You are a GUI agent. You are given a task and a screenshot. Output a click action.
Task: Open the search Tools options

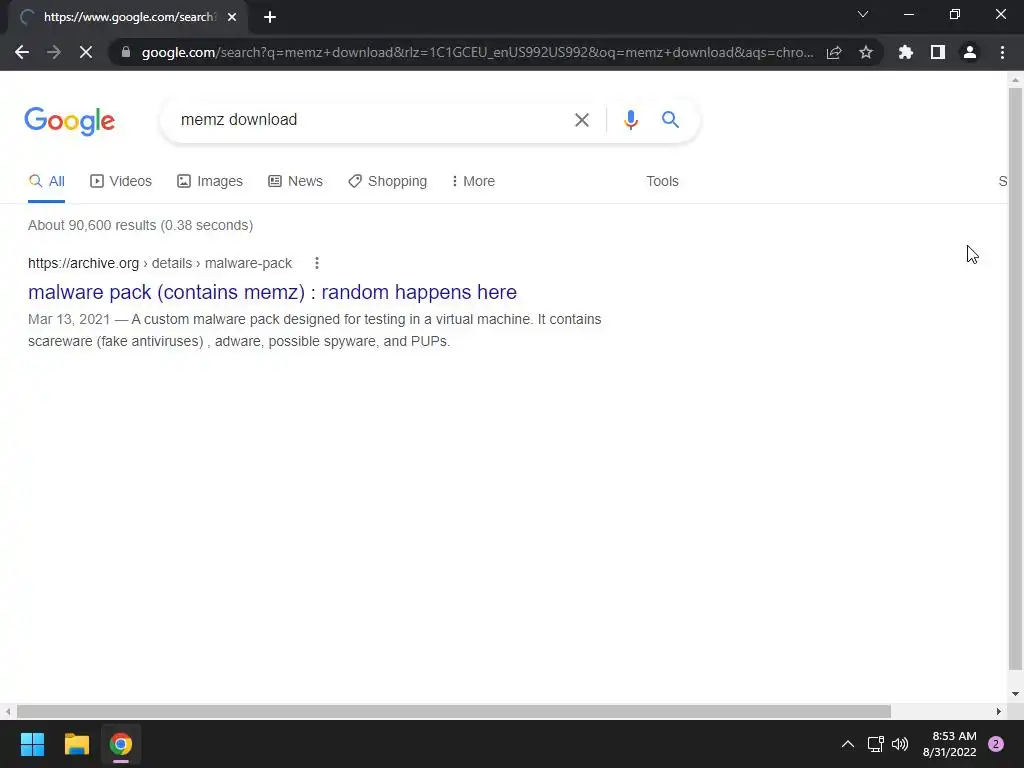(x=662, y=181)
